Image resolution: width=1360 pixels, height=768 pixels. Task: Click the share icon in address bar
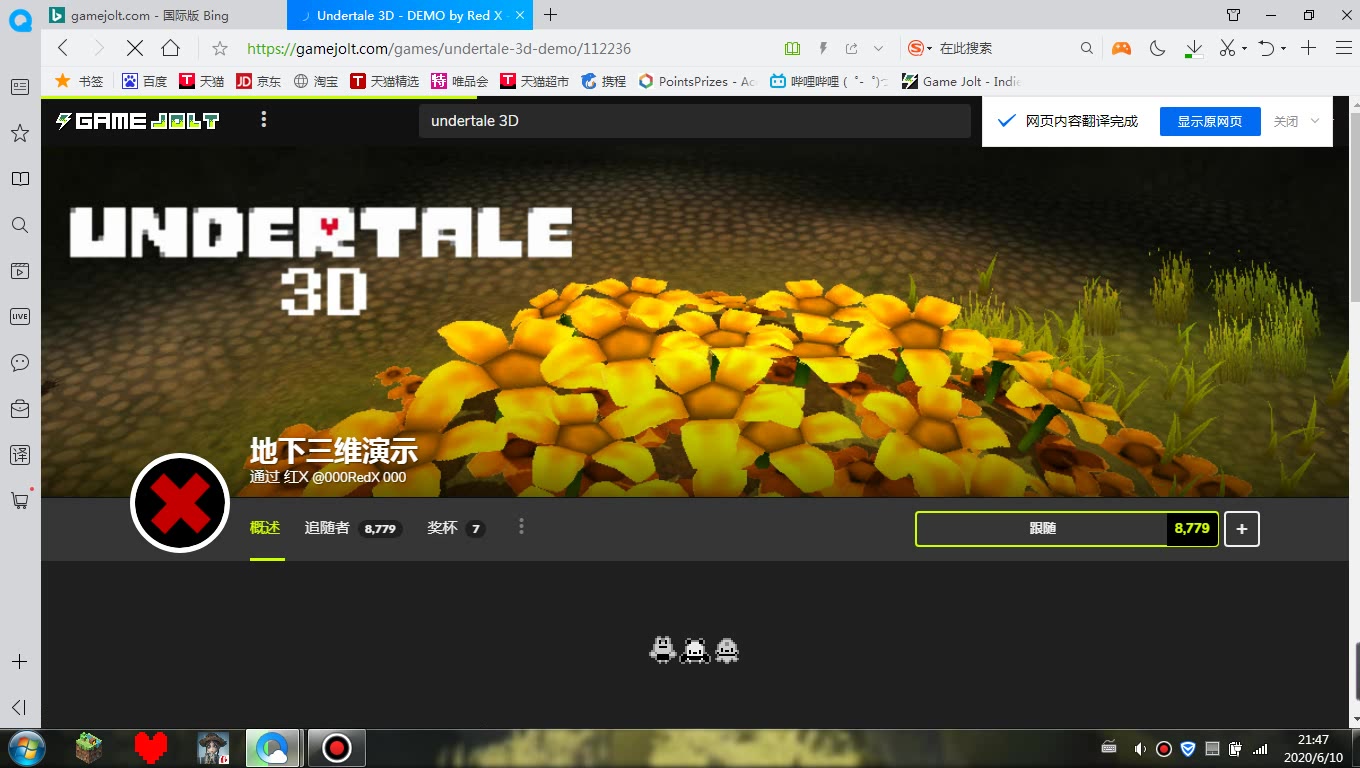tap(851, 48)
